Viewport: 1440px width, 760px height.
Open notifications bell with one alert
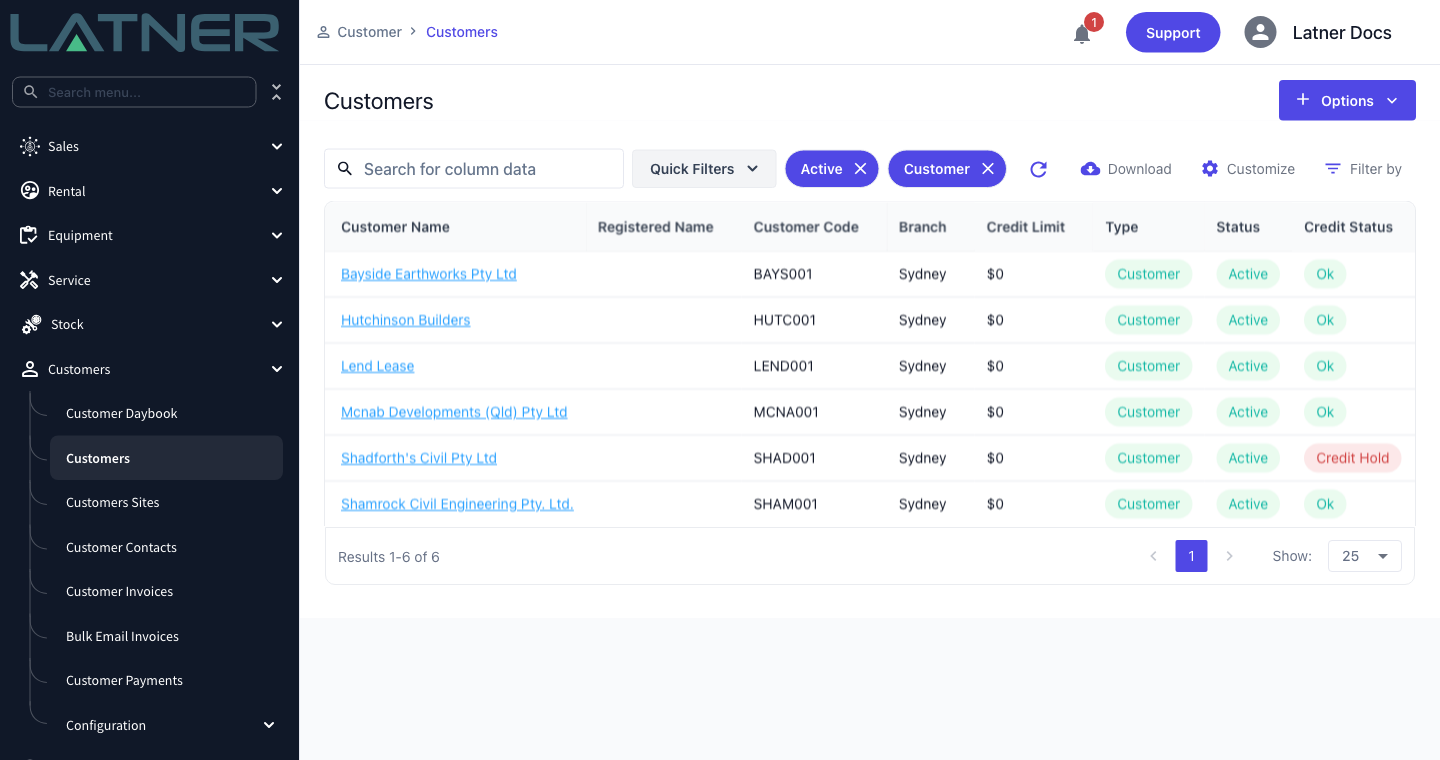tap(1082, 34)
